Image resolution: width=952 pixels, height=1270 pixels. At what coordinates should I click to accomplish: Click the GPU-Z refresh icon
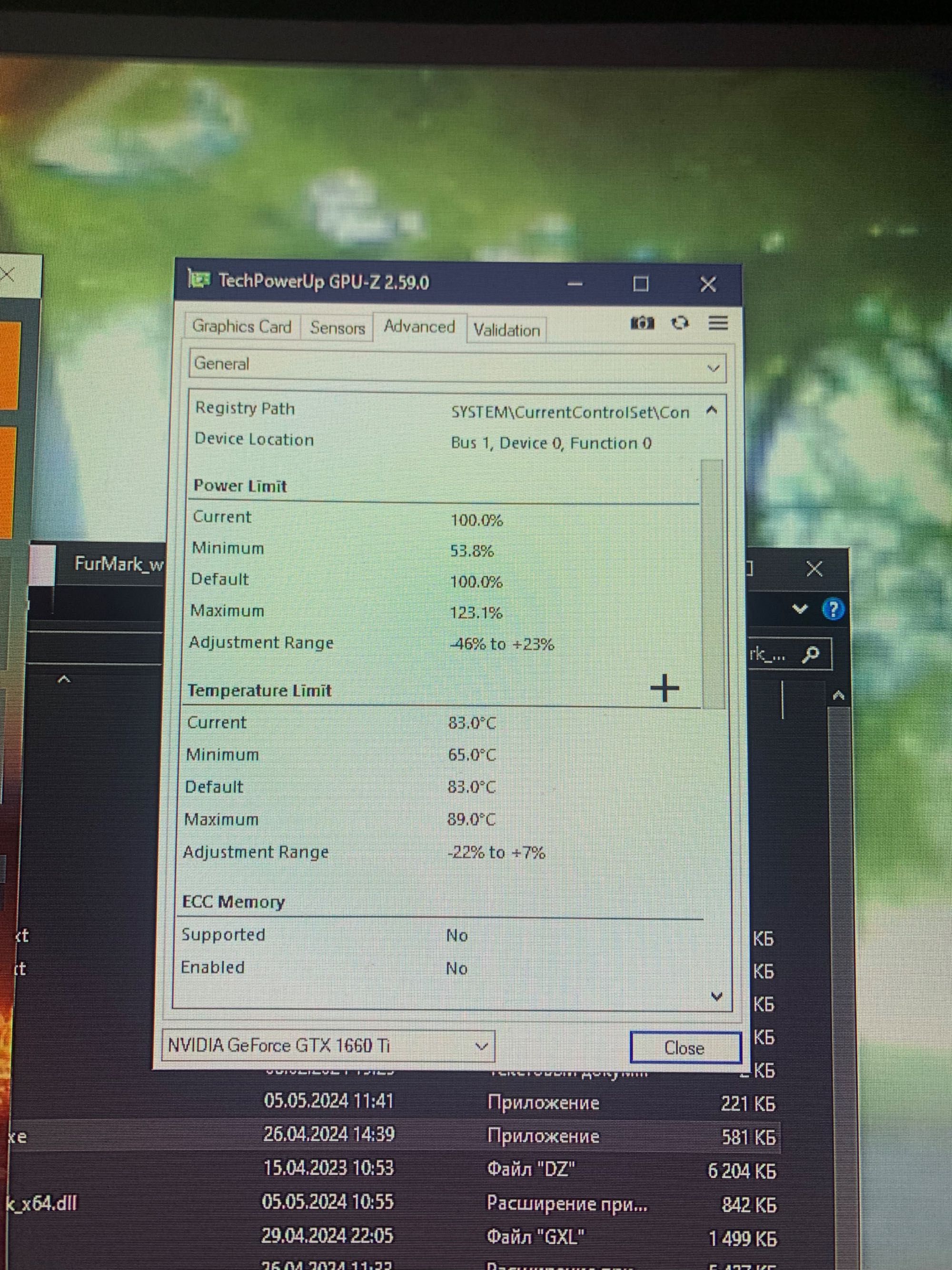(x=680, y=323)
